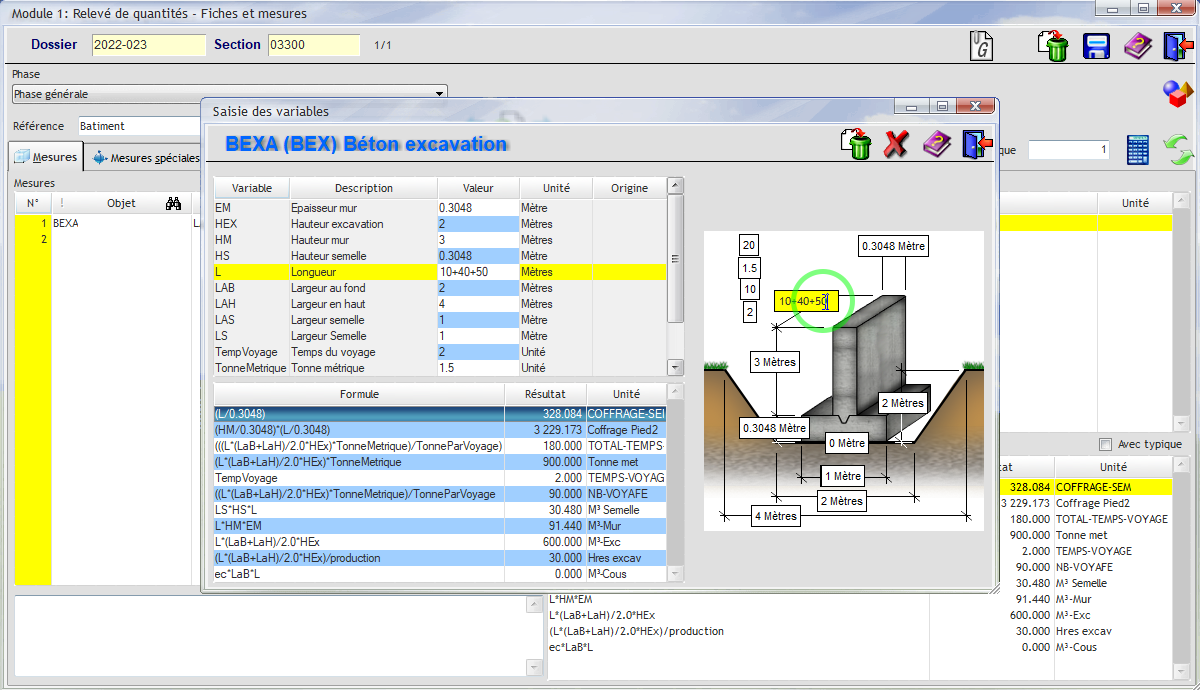1200x690 pixels.
Task: Open the calculator icon beside the quantity field
Action: [x=1138, y=150]
